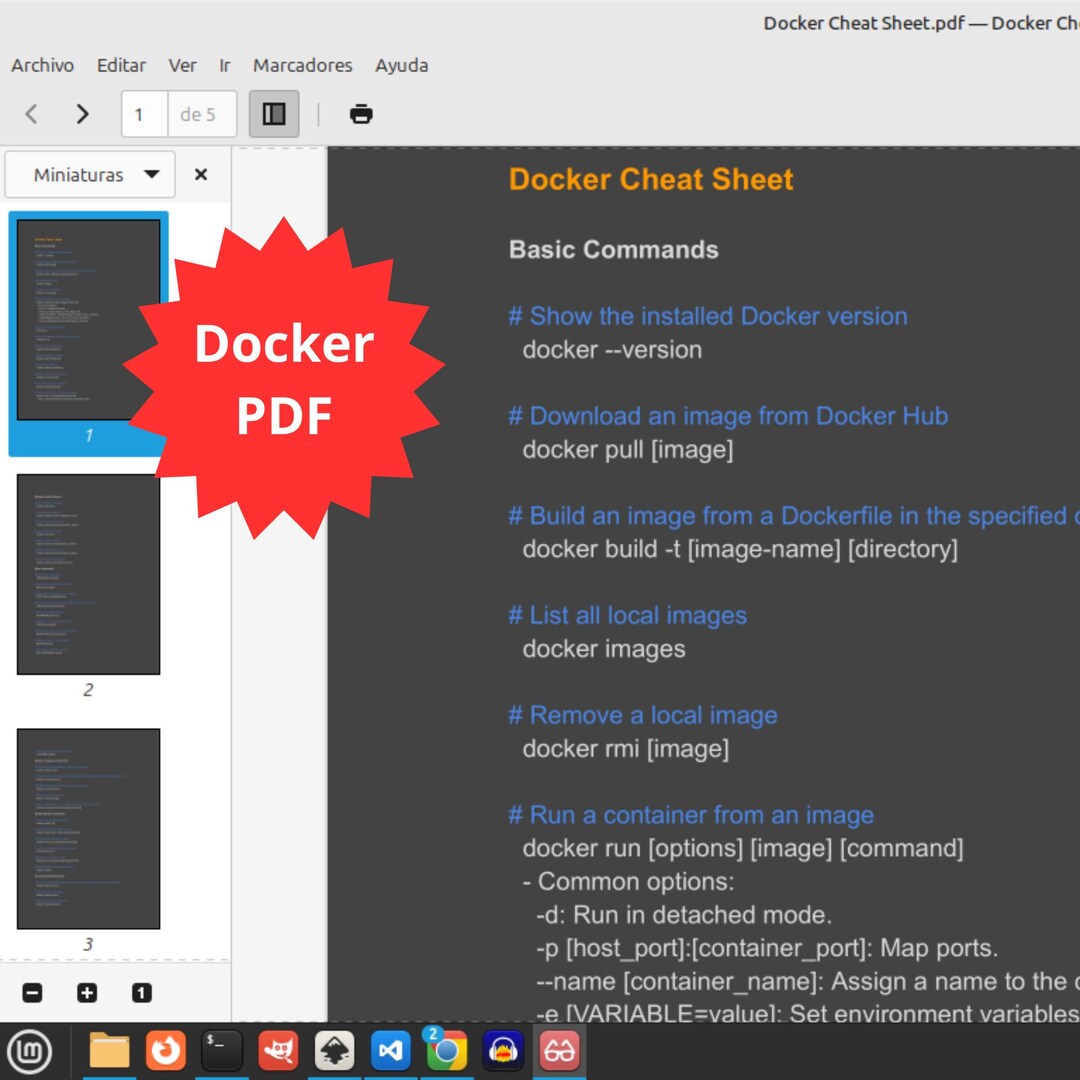Image resolution: width=1080 pixels, height=1080 pixels.
Task: Zoom out thumbnails using the minus button
Action: point(32,992)
